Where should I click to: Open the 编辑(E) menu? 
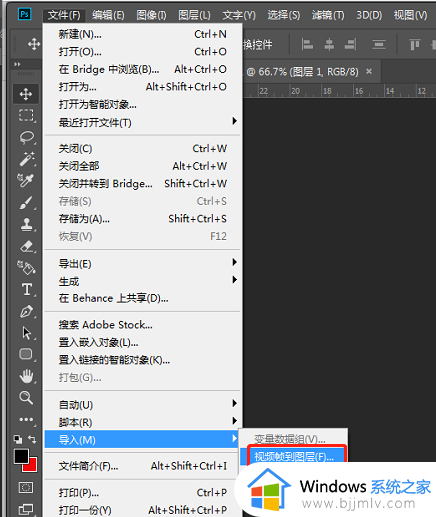[108, 15]
